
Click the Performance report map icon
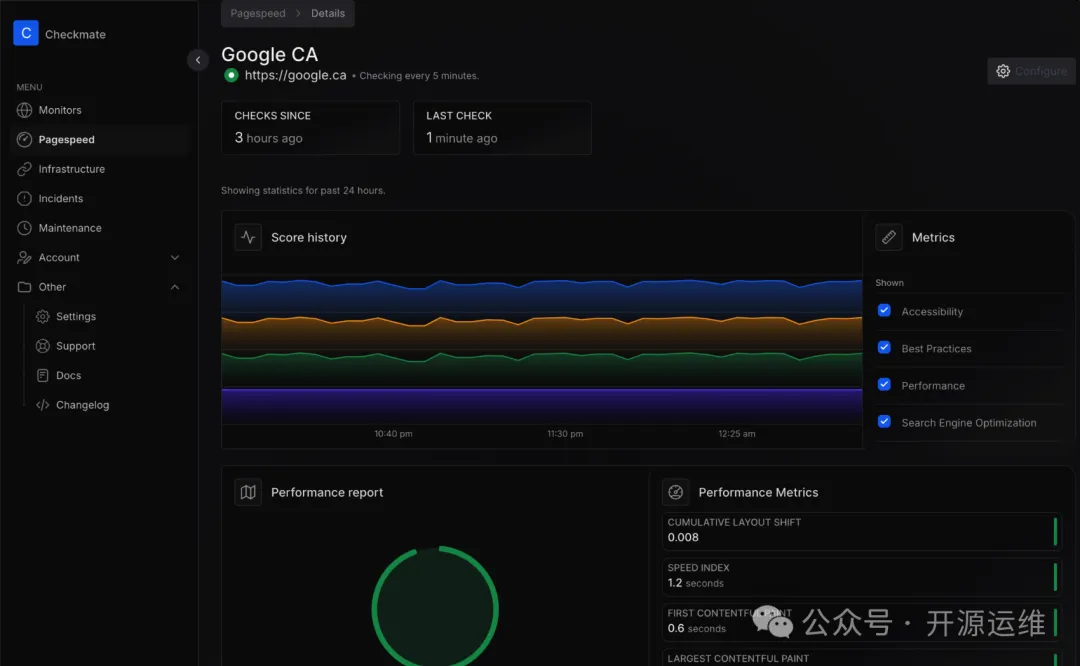248,492
